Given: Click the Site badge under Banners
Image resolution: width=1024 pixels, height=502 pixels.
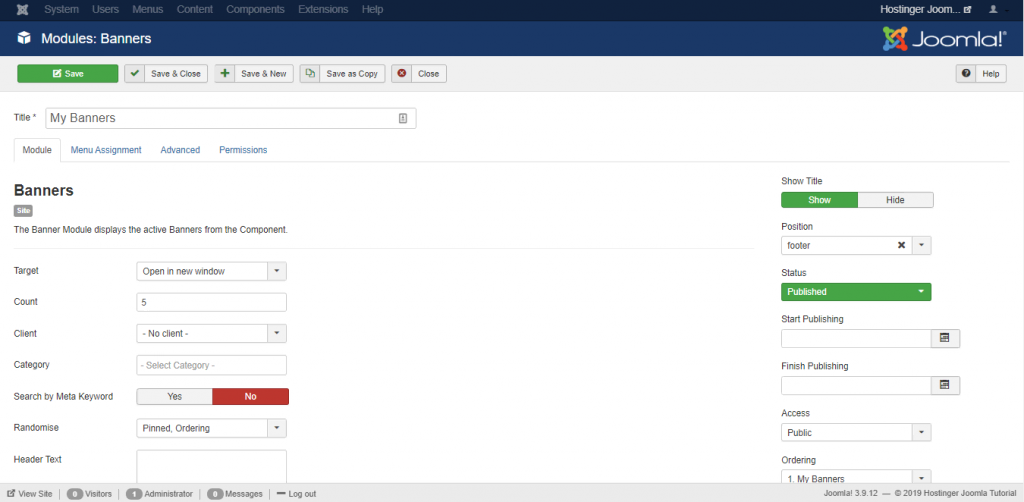Looking at the screenshot, I should coord(23,211).
